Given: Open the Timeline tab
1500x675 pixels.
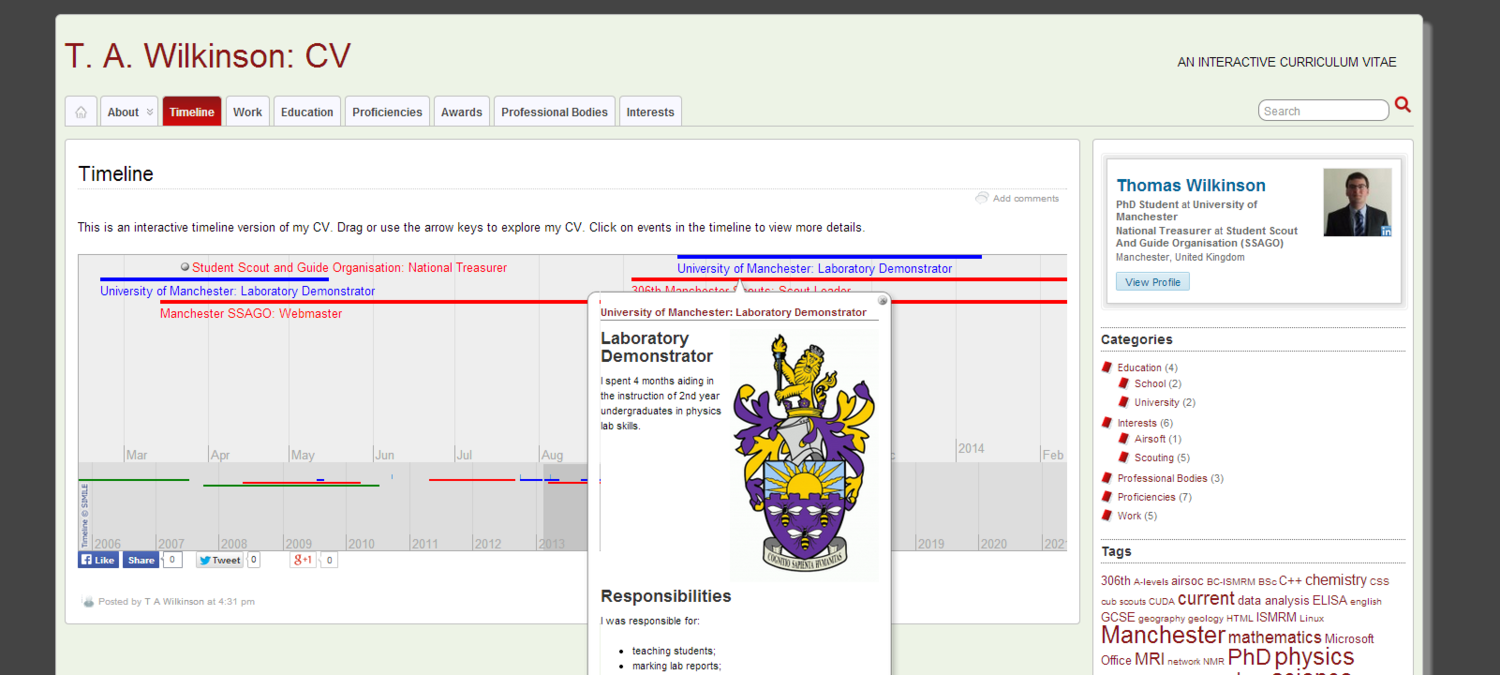Looking at the screenshot, I should point(192,112).
